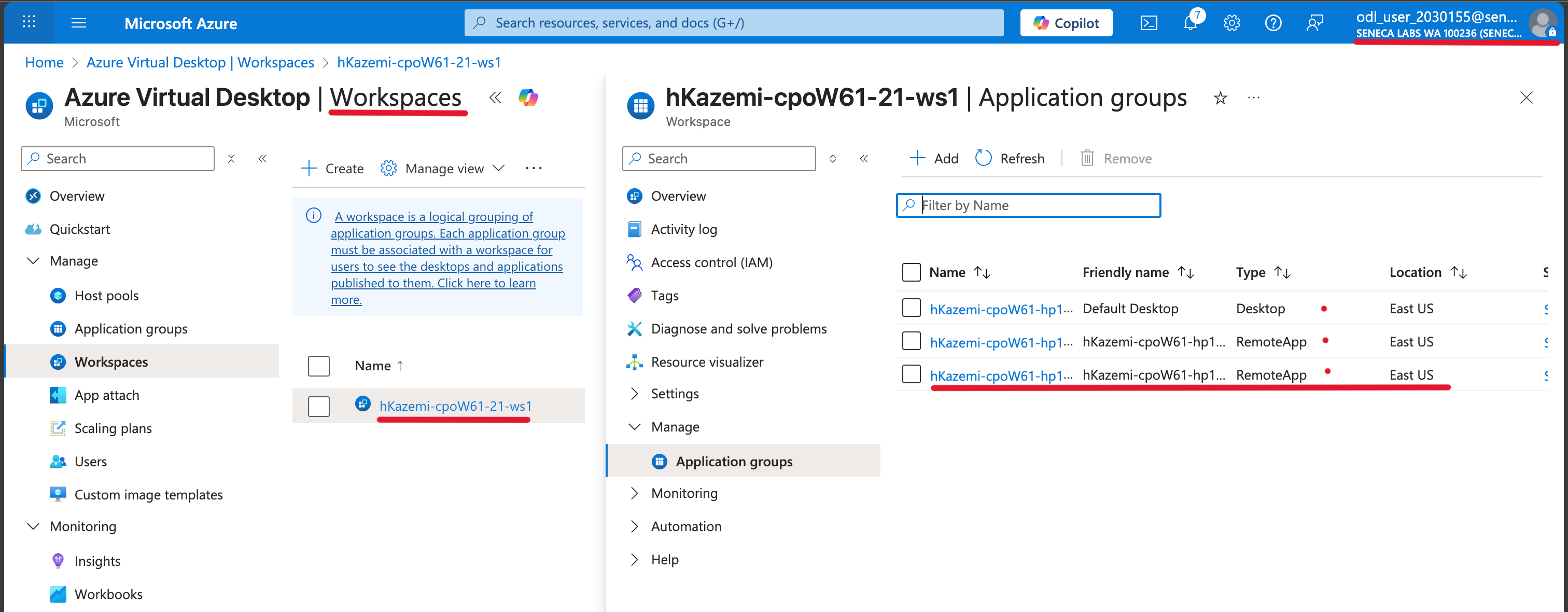The image size is (1568, 612).
Task: Clear the left menu search with X
Action: [x=231, y=158]
